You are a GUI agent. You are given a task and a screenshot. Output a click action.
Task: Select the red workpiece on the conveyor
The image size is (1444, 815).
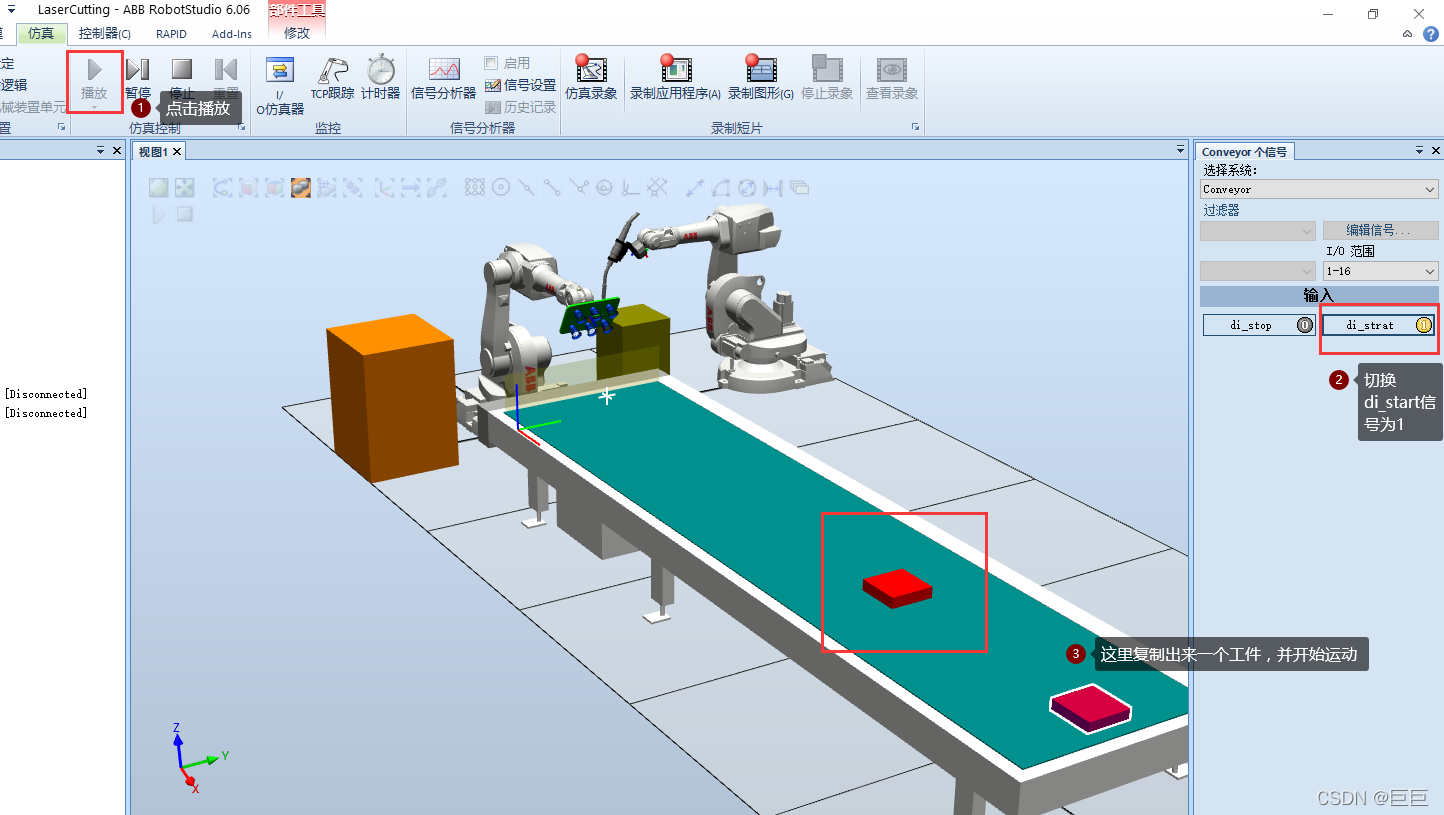tap(897, 588)
